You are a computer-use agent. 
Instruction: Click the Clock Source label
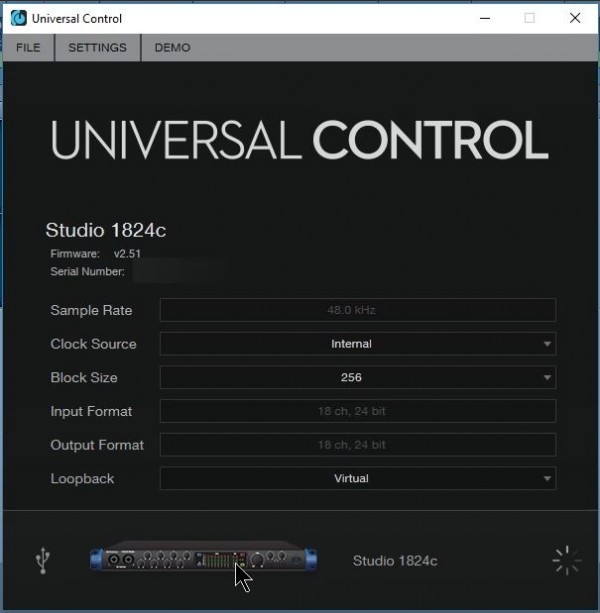pos(93,344)
